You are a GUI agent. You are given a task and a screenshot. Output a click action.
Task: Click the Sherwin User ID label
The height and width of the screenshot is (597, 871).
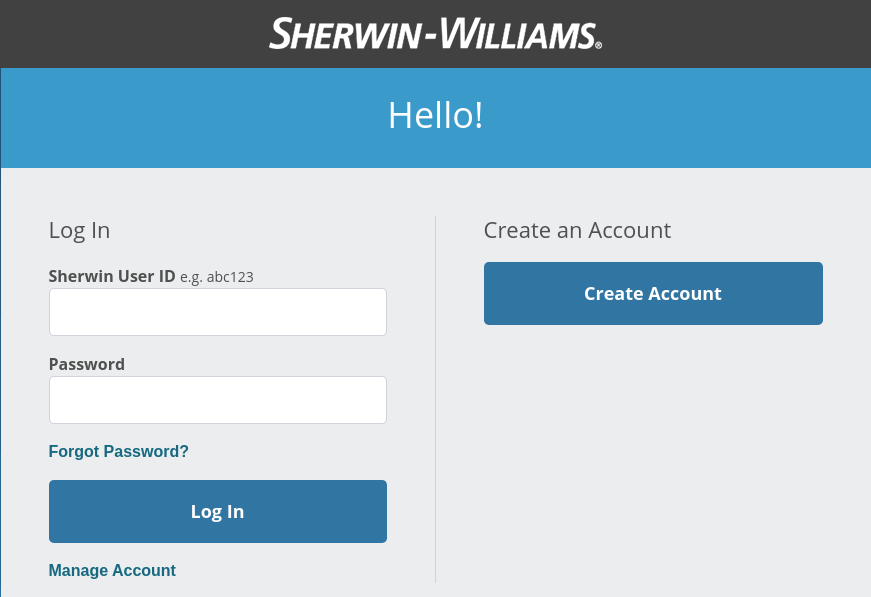coord(111,276)
